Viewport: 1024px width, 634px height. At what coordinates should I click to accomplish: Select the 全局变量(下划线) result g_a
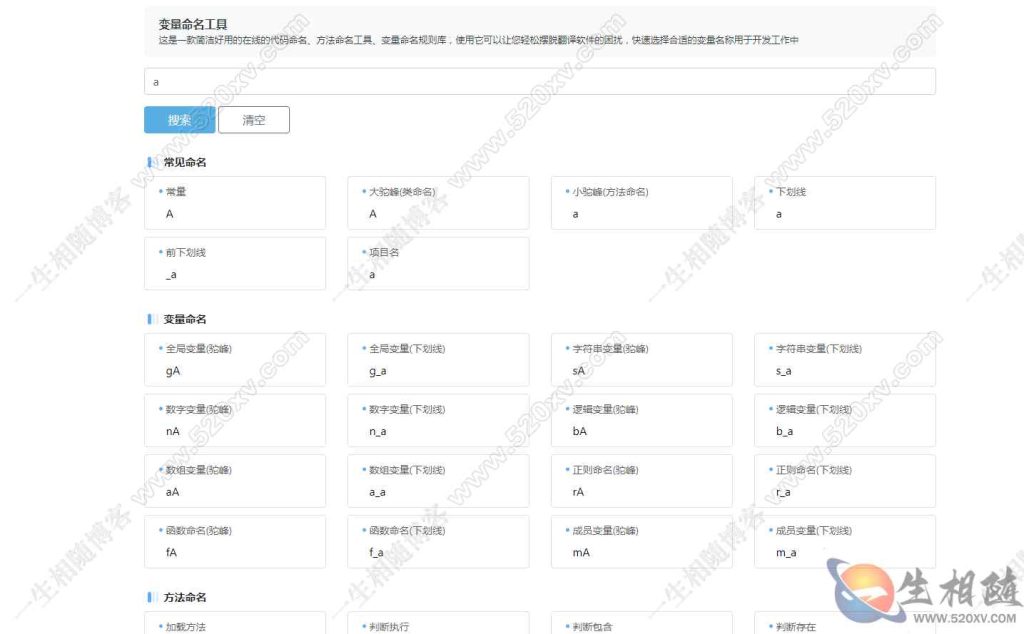(x=438, y=359)
